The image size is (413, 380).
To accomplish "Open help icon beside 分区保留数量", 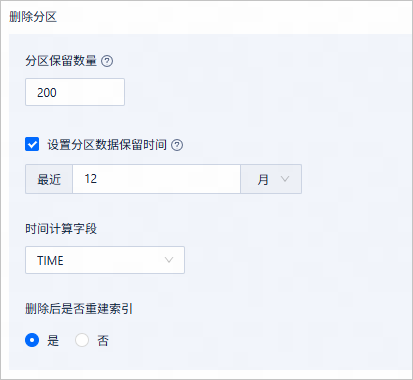I will tap(107, 61).
